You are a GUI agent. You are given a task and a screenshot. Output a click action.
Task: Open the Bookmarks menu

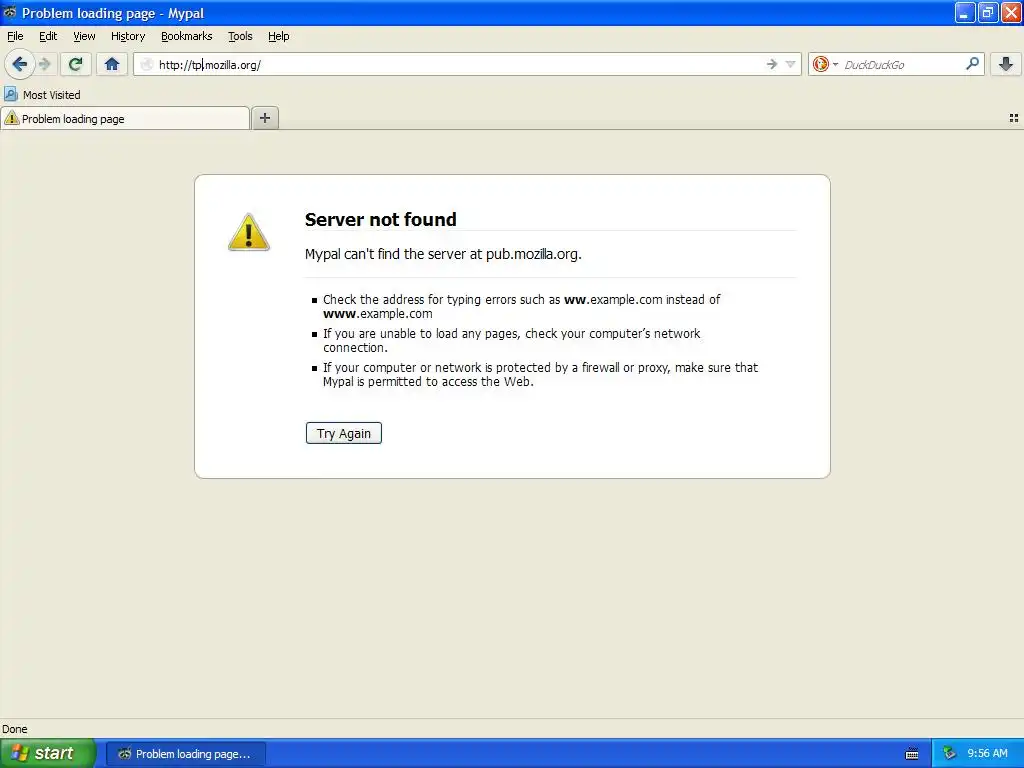pyautogui.click(x=187, y=36)
